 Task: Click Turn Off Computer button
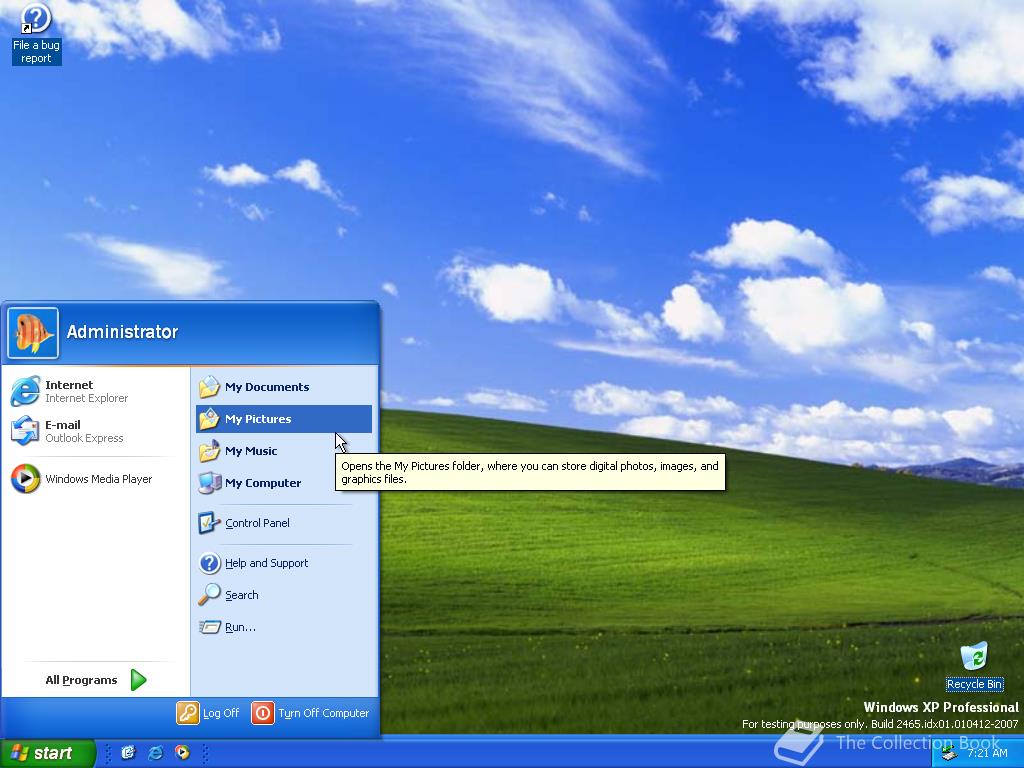click(x=311, y=713)
